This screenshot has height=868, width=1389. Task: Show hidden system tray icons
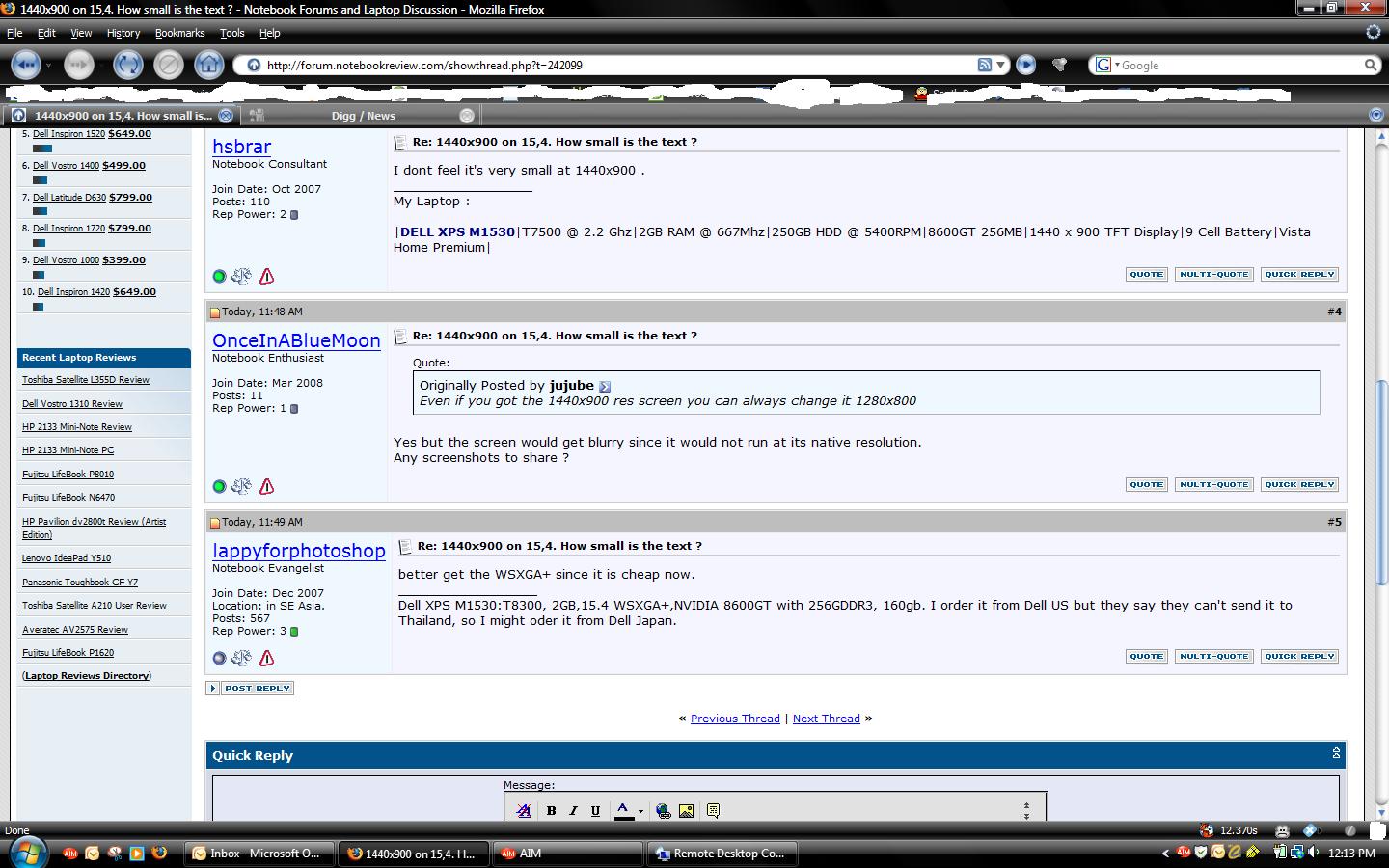pyautogui.click(x=1165, y=854)
